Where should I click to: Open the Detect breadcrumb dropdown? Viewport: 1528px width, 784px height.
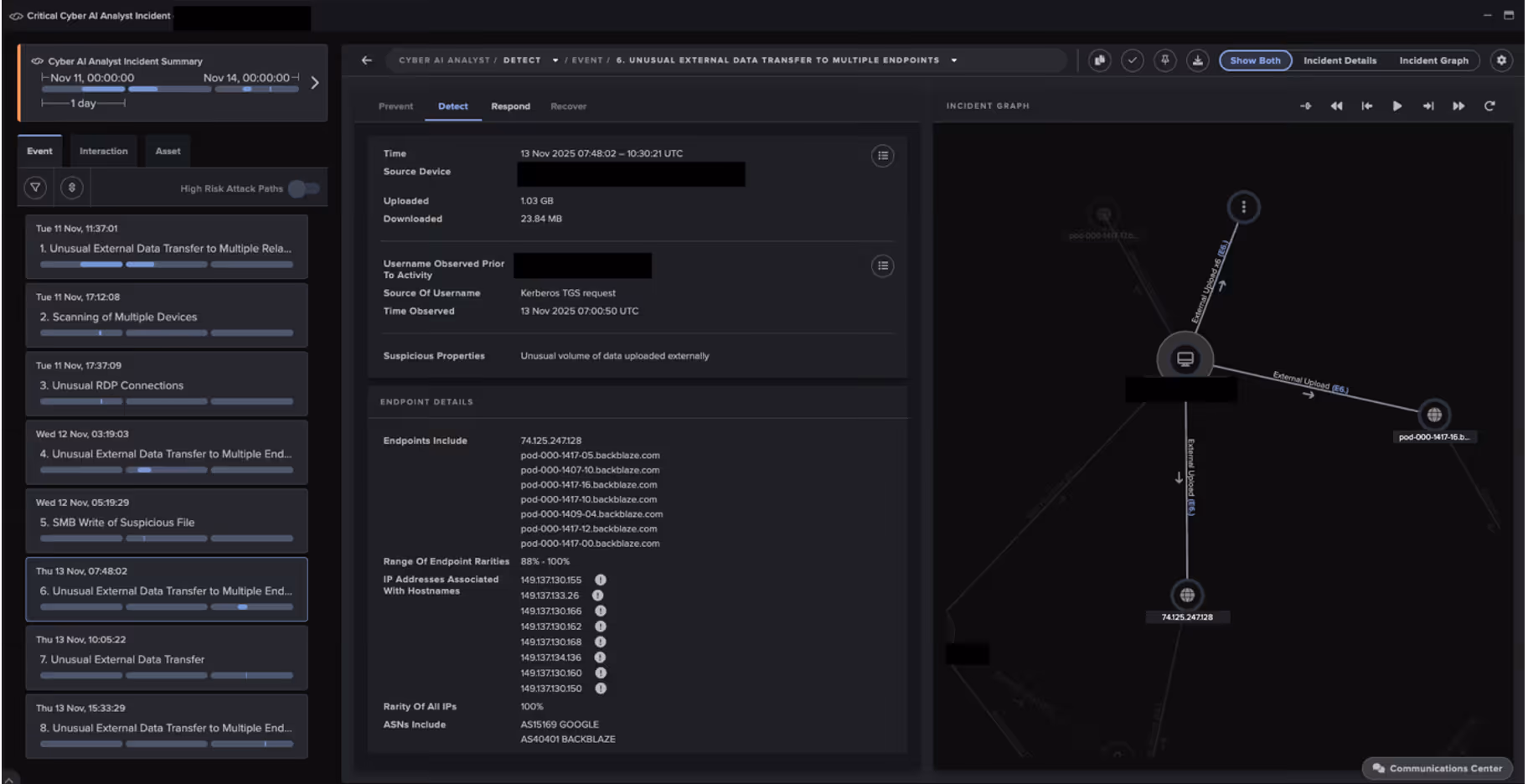tap(555, 60)
